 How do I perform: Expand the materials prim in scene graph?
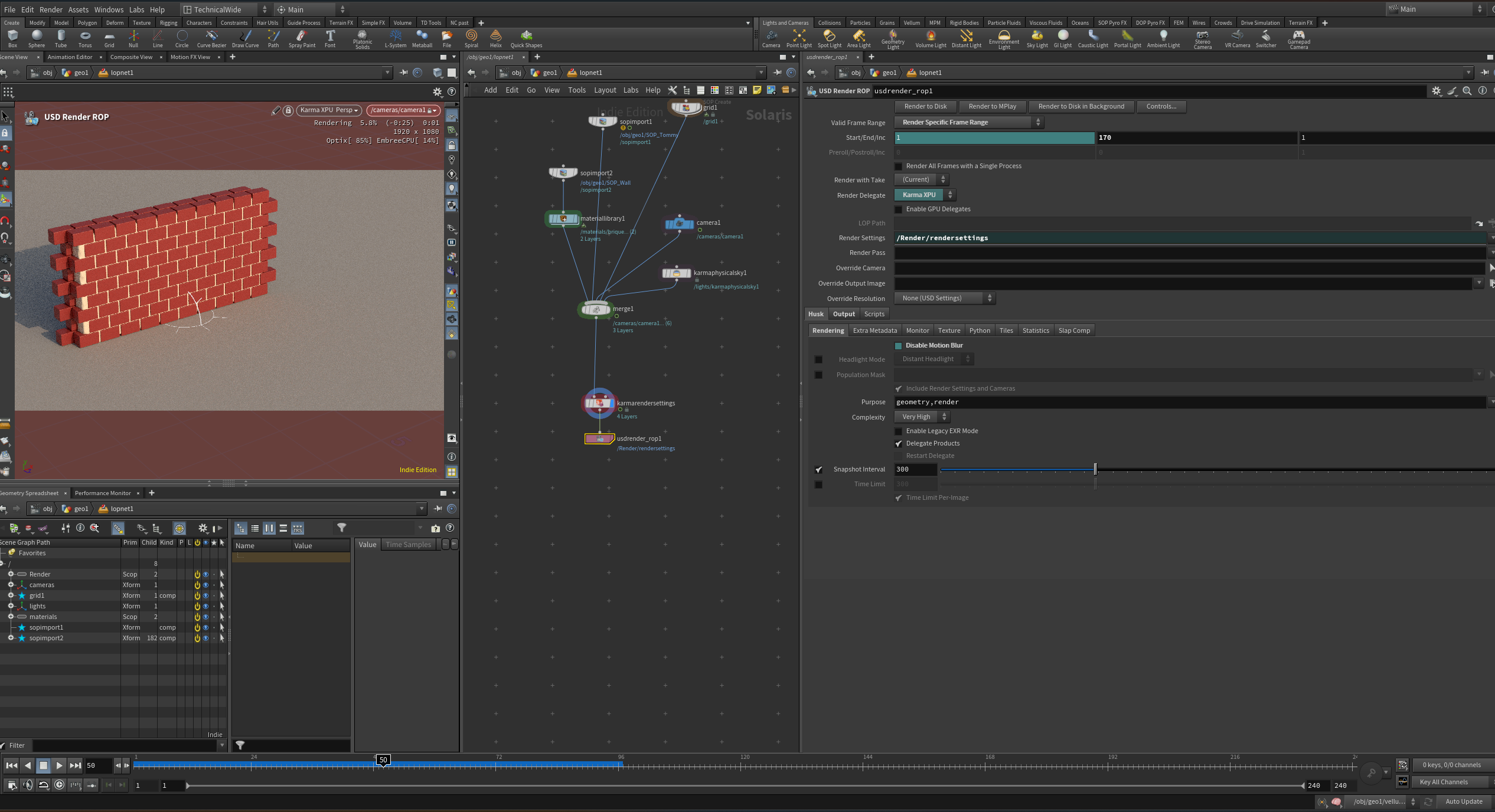11,617
